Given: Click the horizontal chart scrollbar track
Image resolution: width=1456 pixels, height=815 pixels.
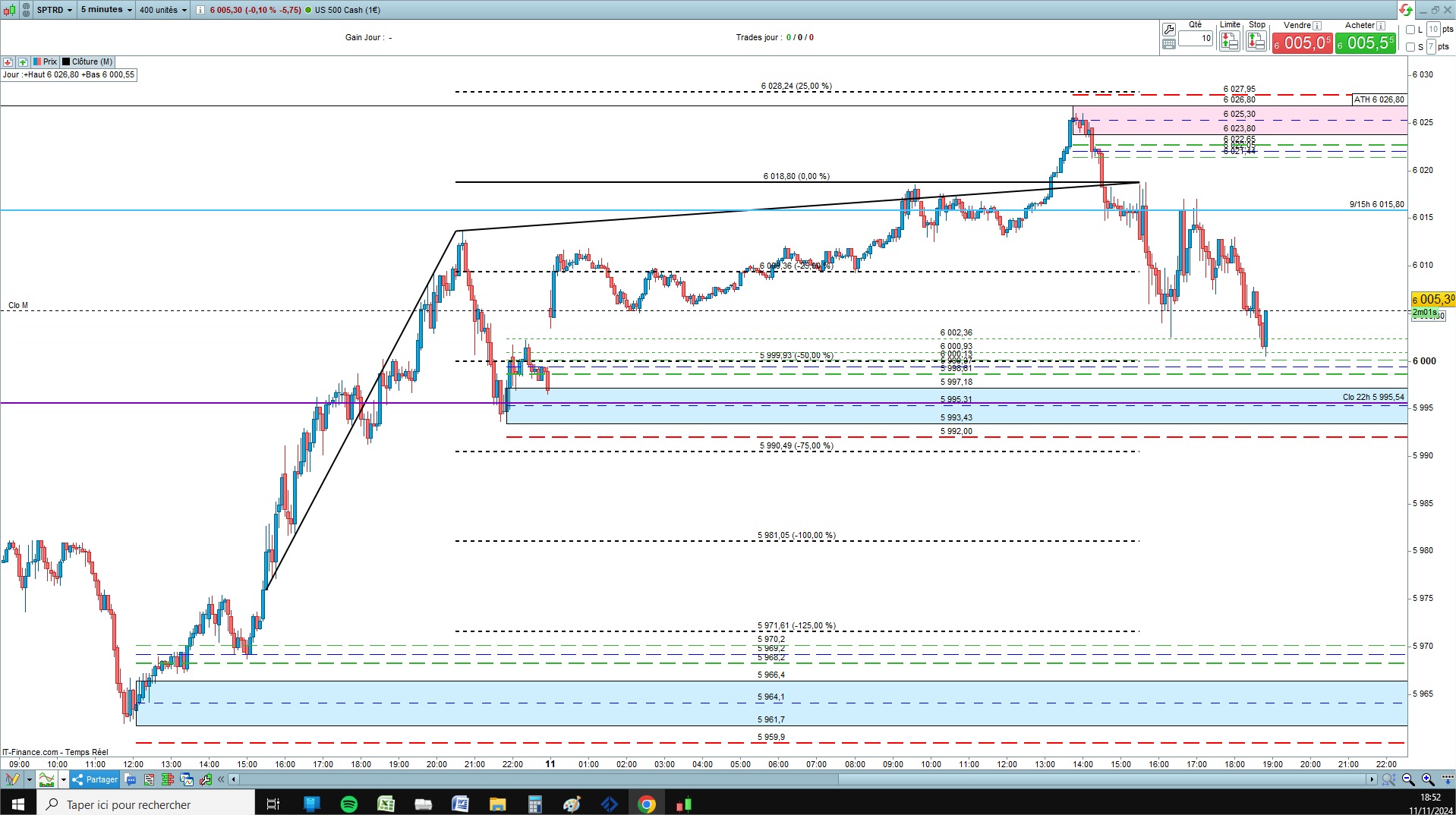Looking at the screenshot, I should coord(805,779).
